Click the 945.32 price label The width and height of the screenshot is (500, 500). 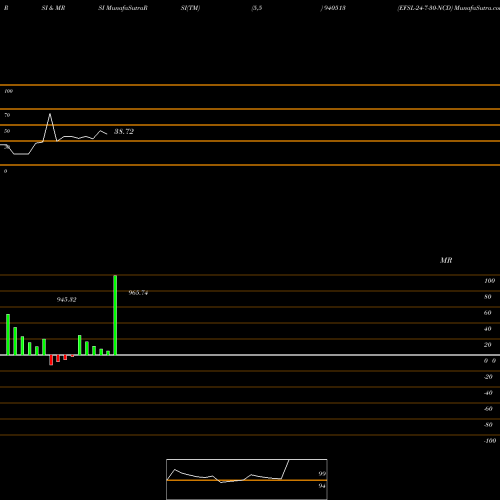pos(66,300)
